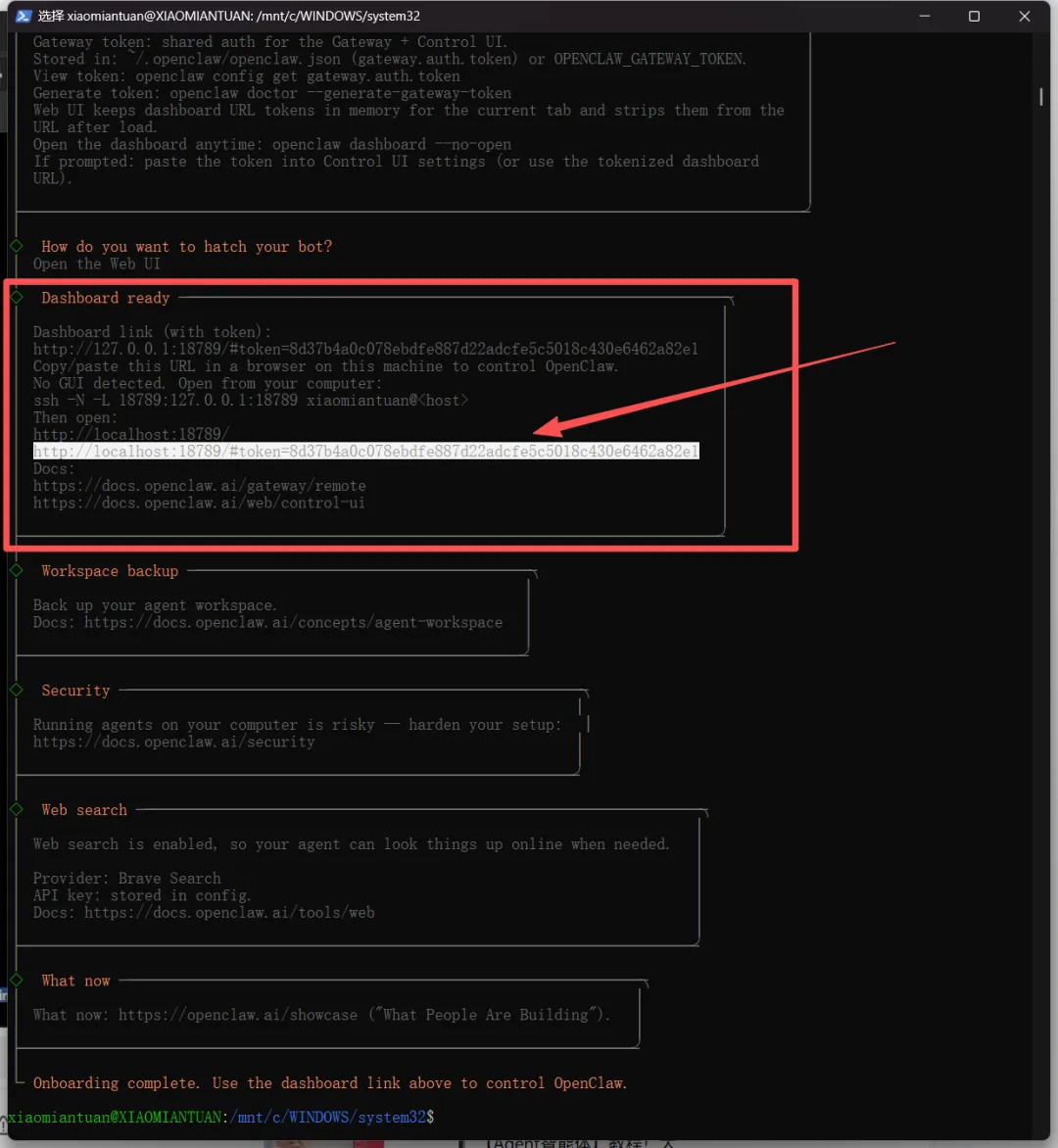
Task: Click the diamond beside 'How do you want to hatch'
Action: 16,246
